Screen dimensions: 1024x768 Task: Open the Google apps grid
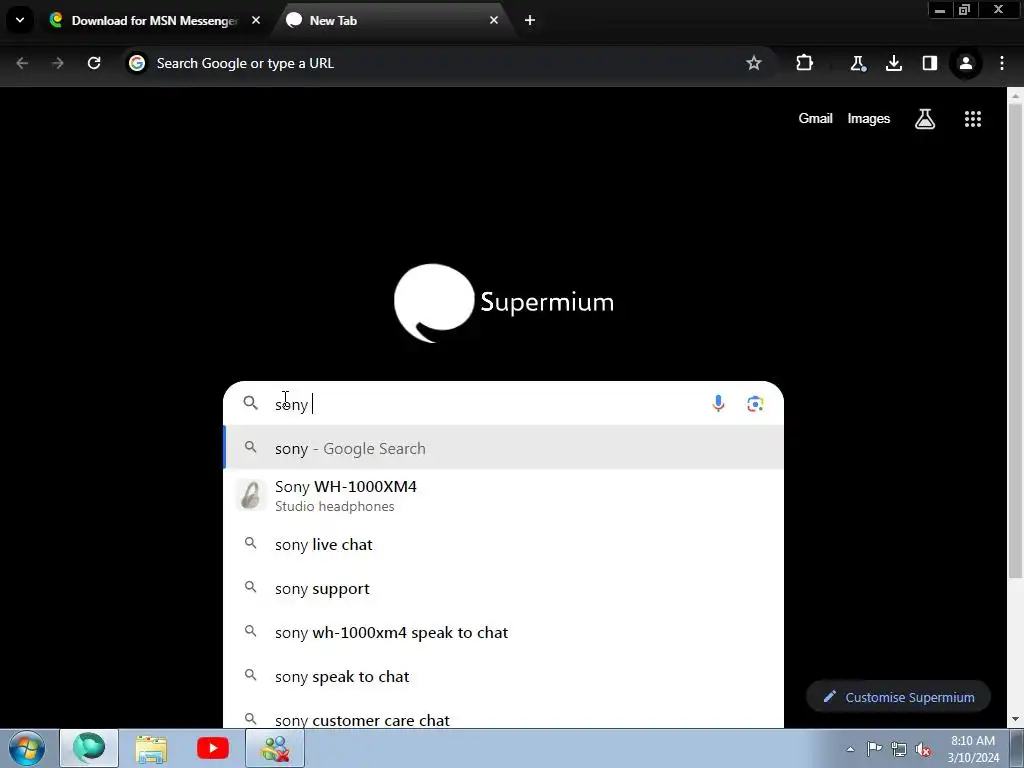972,119
